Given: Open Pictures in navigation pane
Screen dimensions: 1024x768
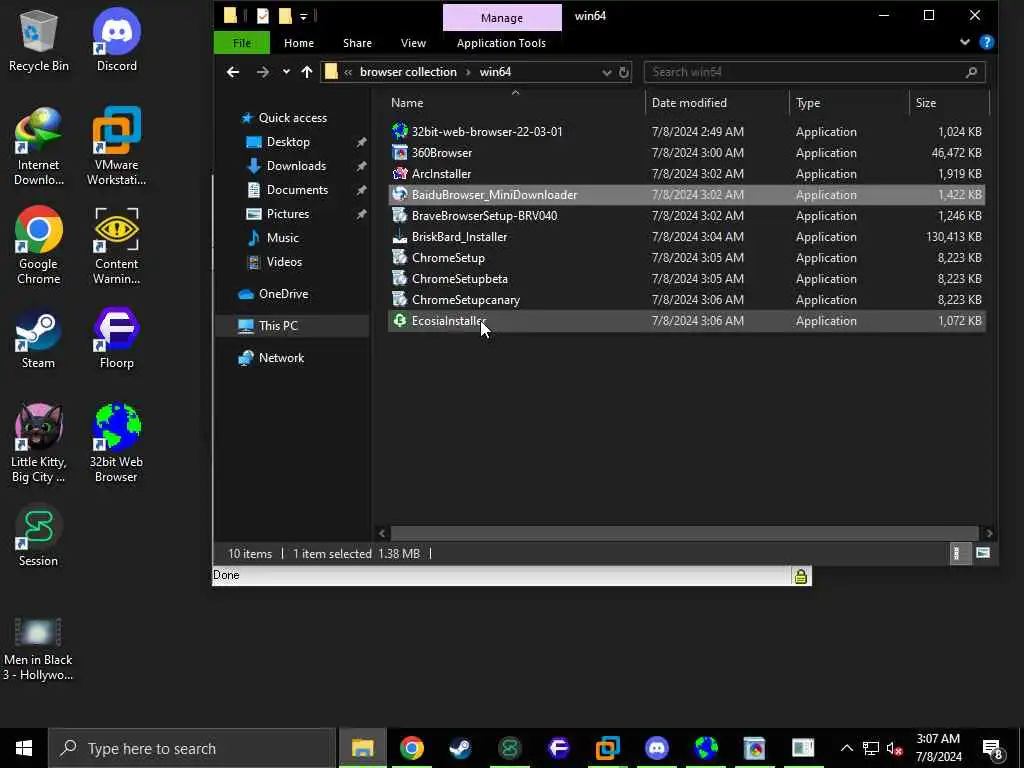Looking at the screenshot, I should 287,214.
